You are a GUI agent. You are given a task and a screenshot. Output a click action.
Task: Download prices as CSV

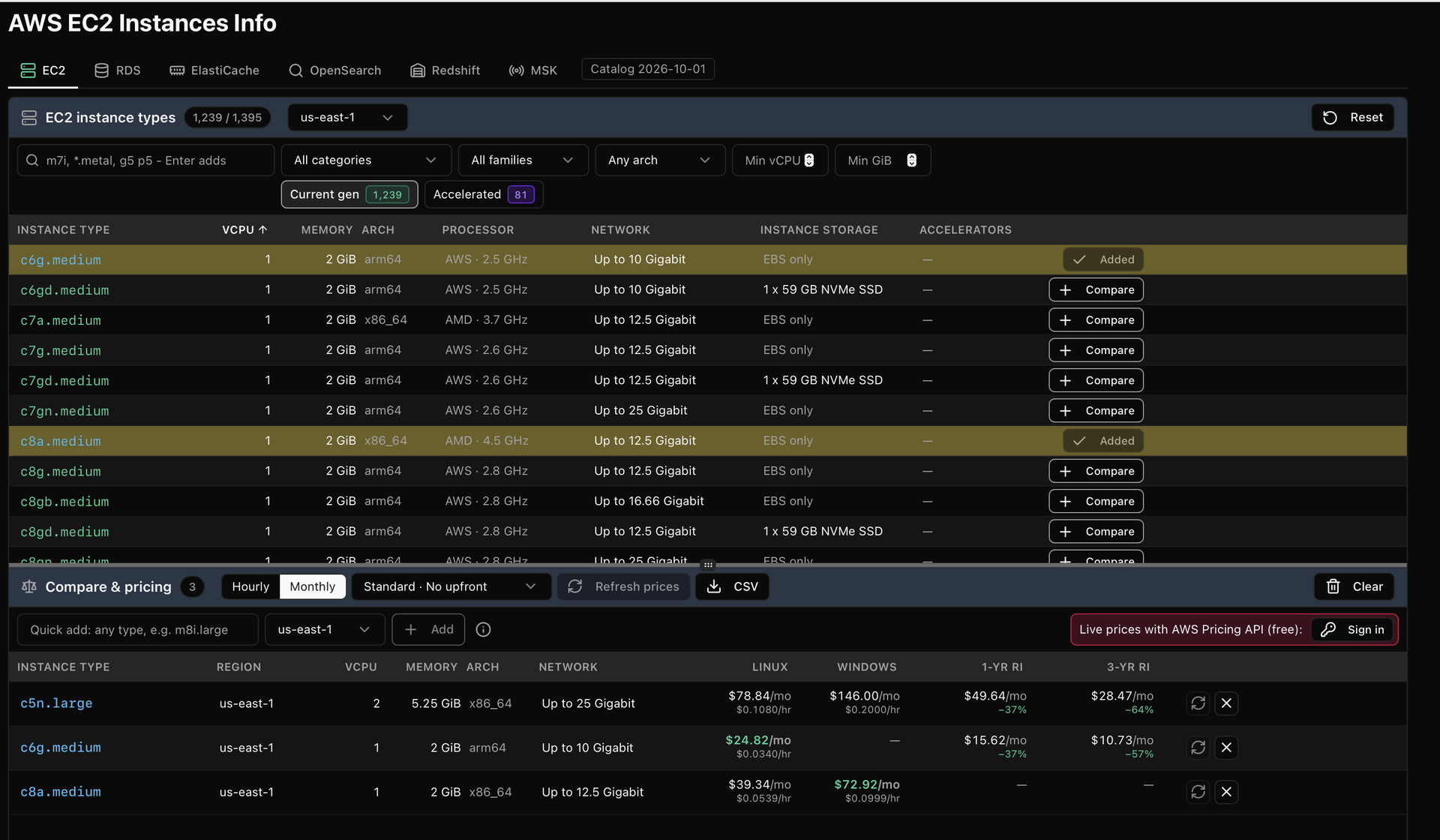pyautogui.click(x=732, y=586)
